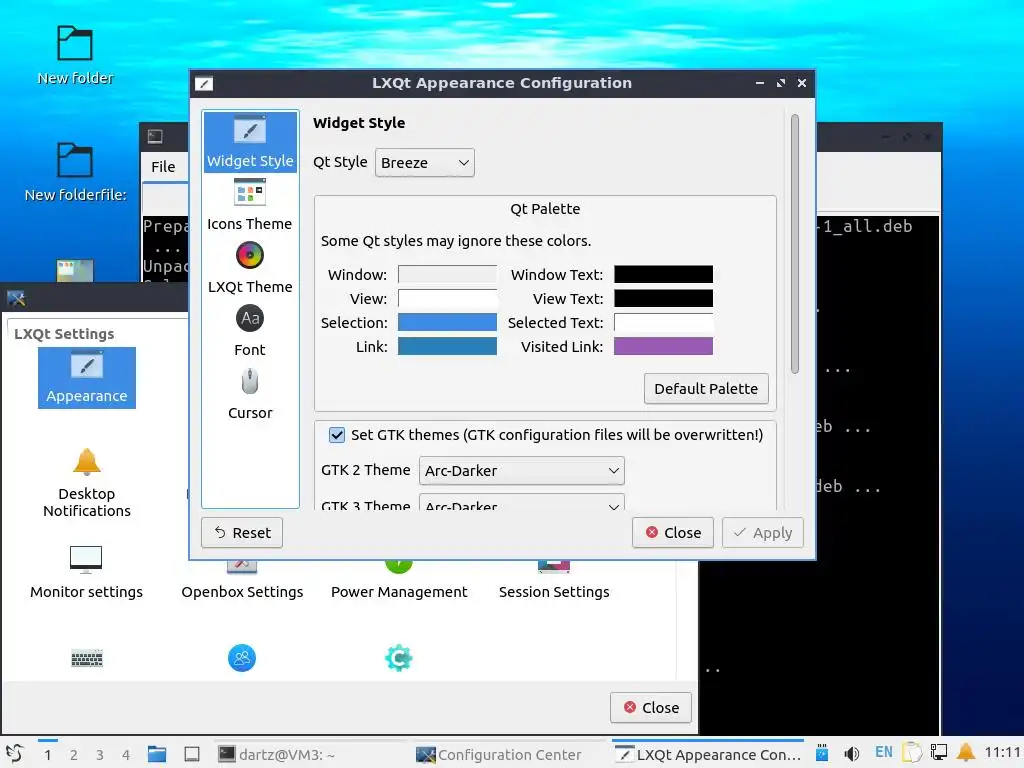This screenshot has height=768, width=1024.
Task: Switch to LXQt Appearance Con... taskbar entry
Action: tap(708, 754)
